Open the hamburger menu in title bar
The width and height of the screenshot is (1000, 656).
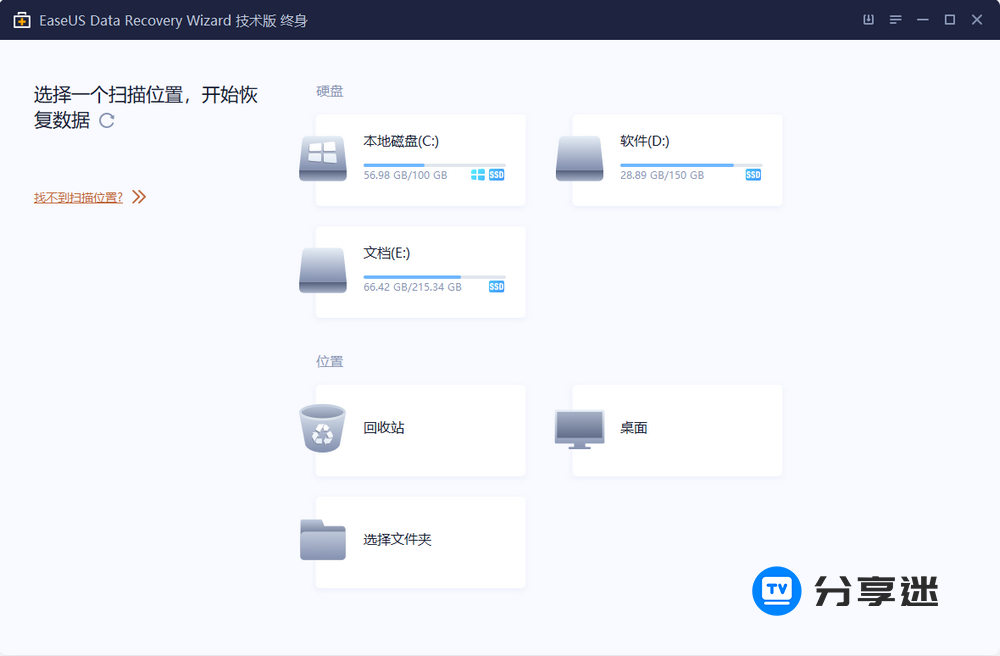coord(895,19)
